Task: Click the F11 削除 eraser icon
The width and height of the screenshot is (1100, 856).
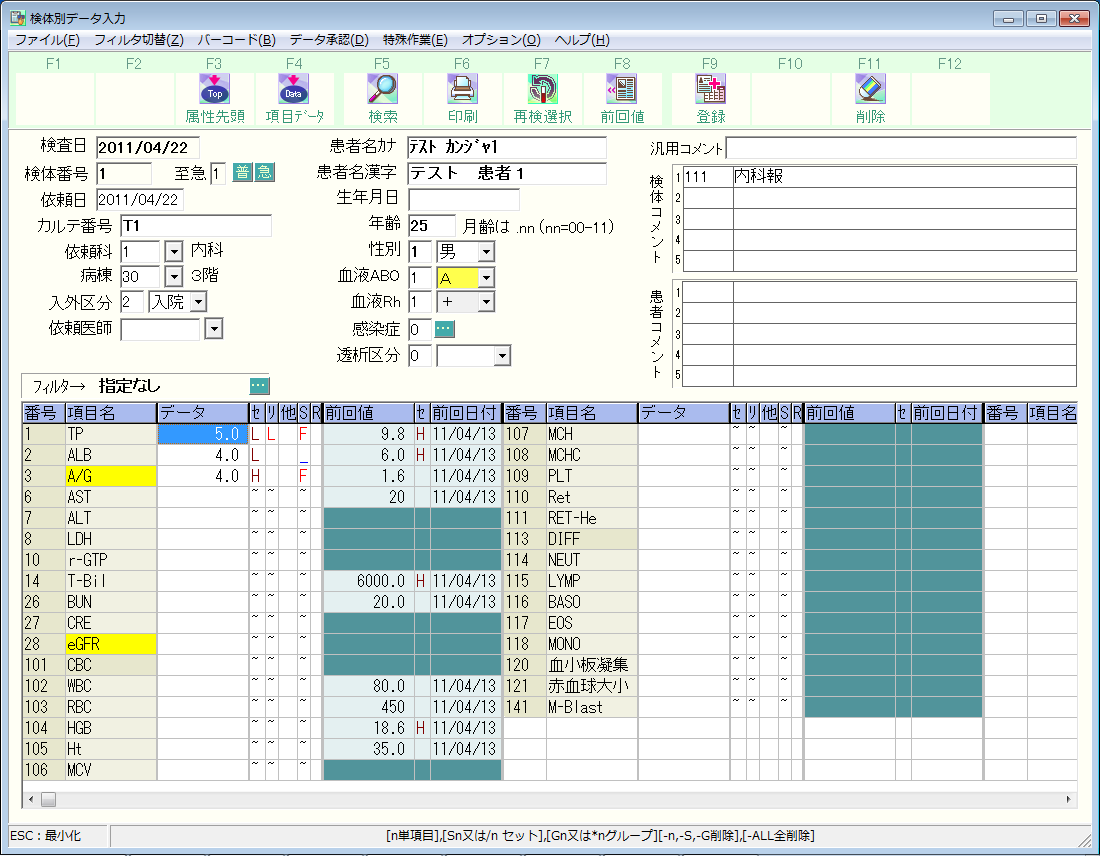Action: [x=871, y=89]
